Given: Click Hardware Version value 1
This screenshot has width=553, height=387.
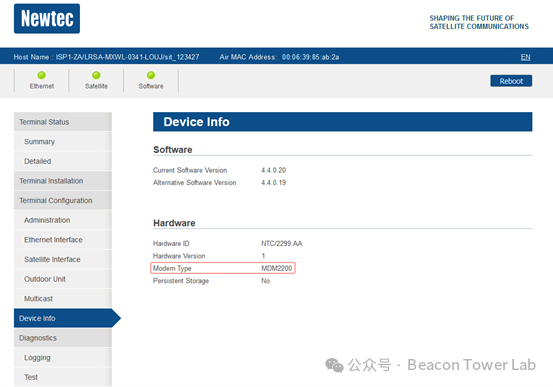Looking at the screenshot, I should pos(263,256).
